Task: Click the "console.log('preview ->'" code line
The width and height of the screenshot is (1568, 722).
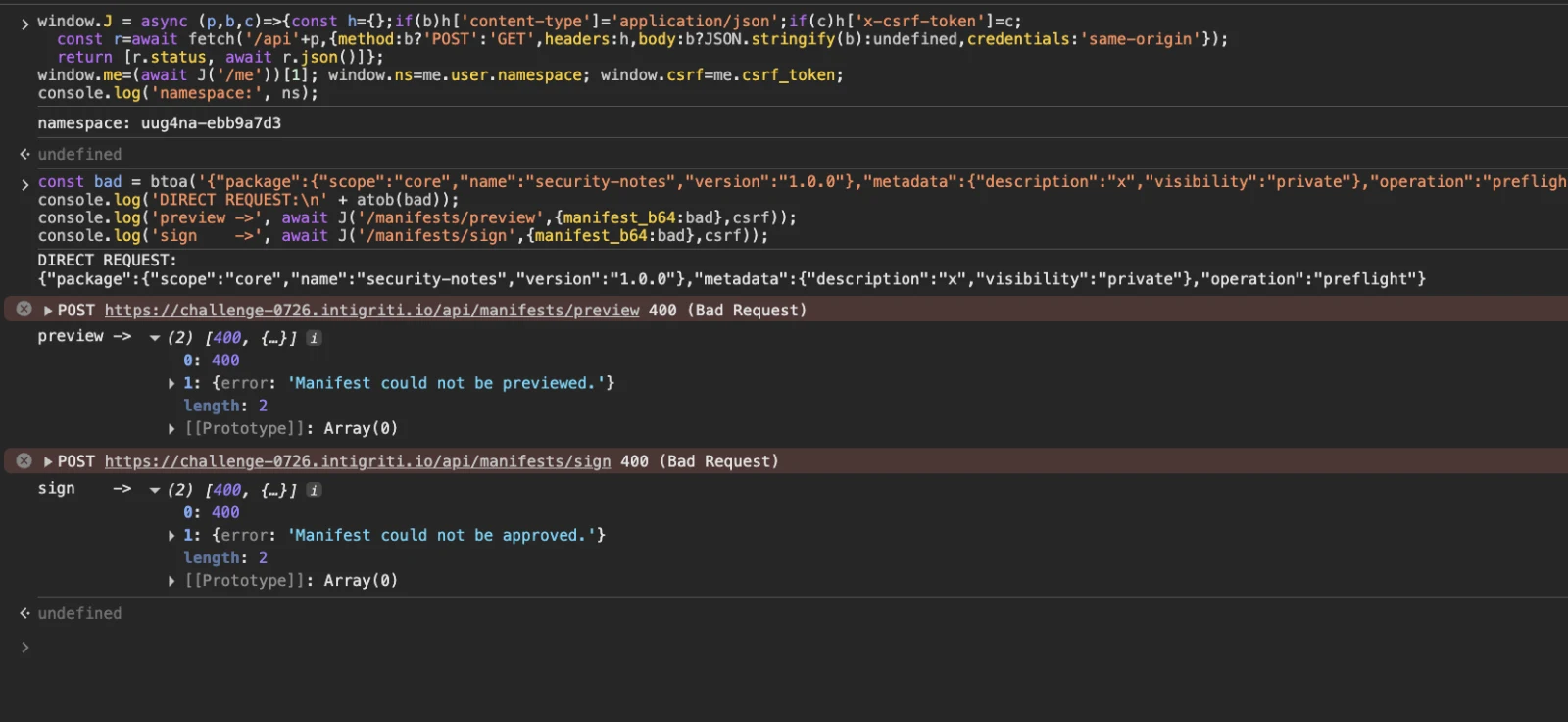Action: click(x=417, y=217)
